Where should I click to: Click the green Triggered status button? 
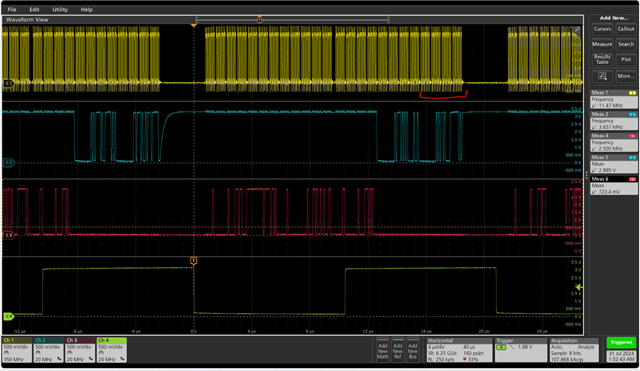621,342
